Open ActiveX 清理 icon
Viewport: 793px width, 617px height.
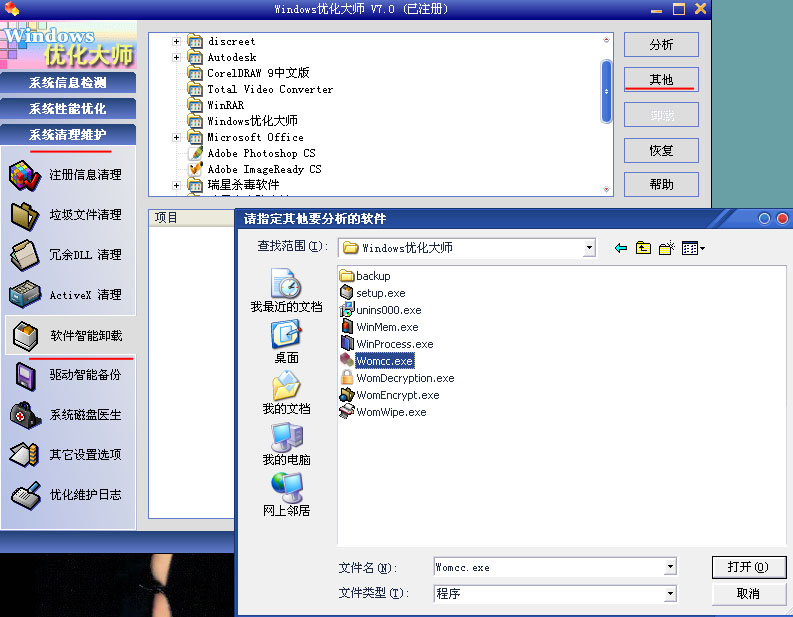click(x=24, y=295)
